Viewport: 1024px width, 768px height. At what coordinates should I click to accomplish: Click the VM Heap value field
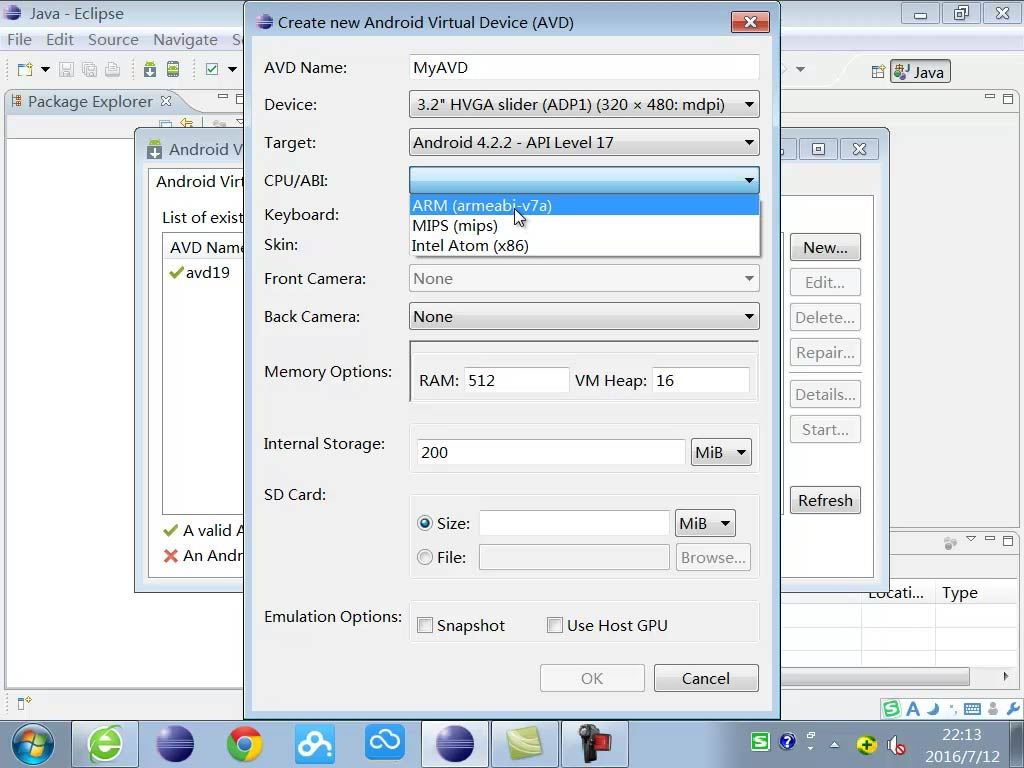pos(700,380)
